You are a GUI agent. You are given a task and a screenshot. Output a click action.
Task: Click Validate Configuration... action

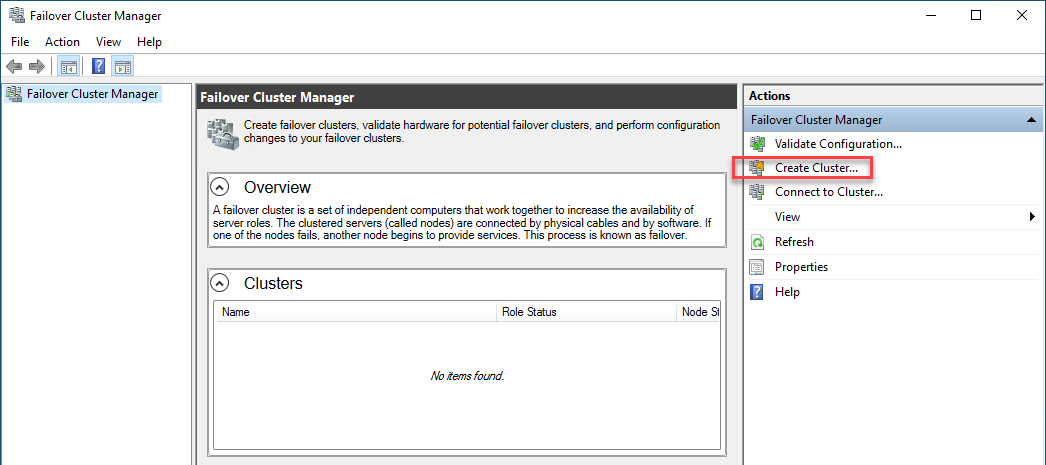click(839, 143)
